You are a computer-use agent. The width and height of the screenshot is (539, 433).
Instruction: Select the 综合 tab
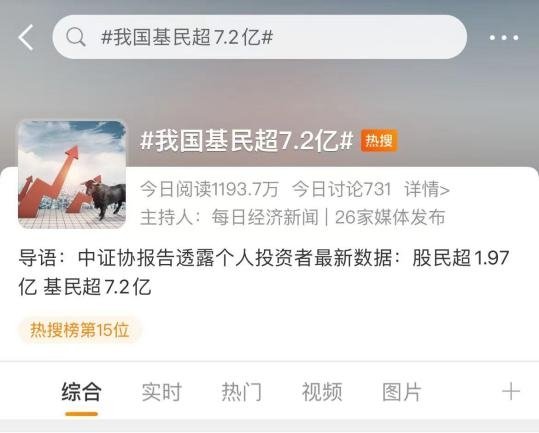81,392
